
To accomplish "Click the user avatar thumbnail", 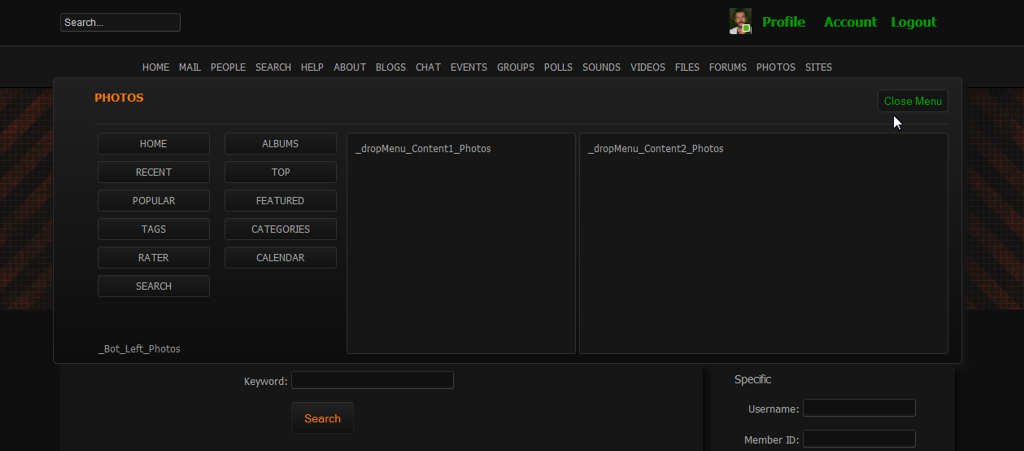I will click(x=740, y=22).
